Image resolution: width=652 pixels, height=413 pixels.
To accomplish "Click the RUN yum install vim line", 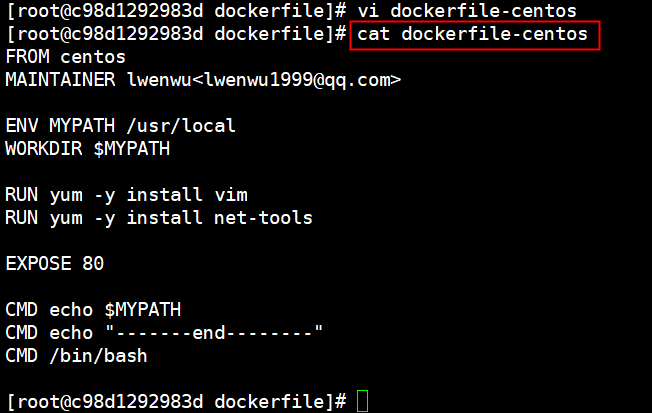I will (x=127, y=195).
